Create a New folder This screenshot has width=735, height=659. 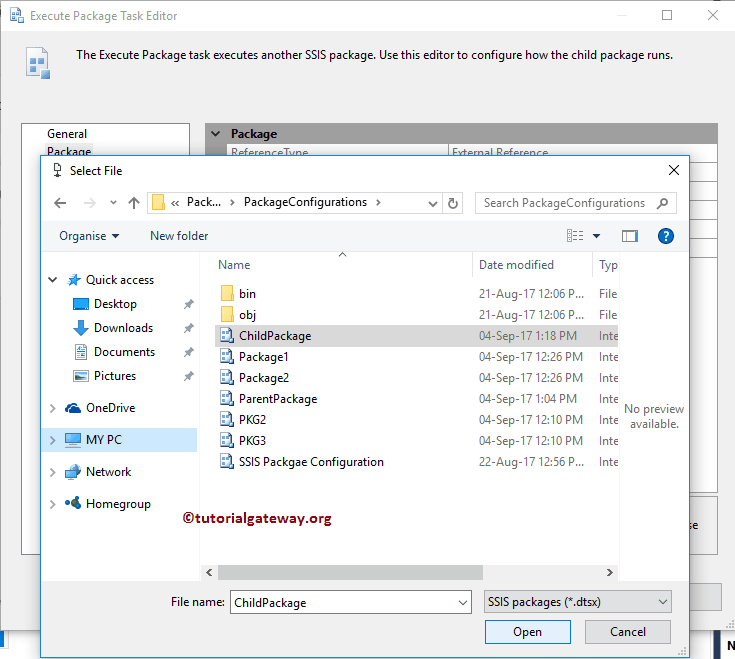point(179,236)
